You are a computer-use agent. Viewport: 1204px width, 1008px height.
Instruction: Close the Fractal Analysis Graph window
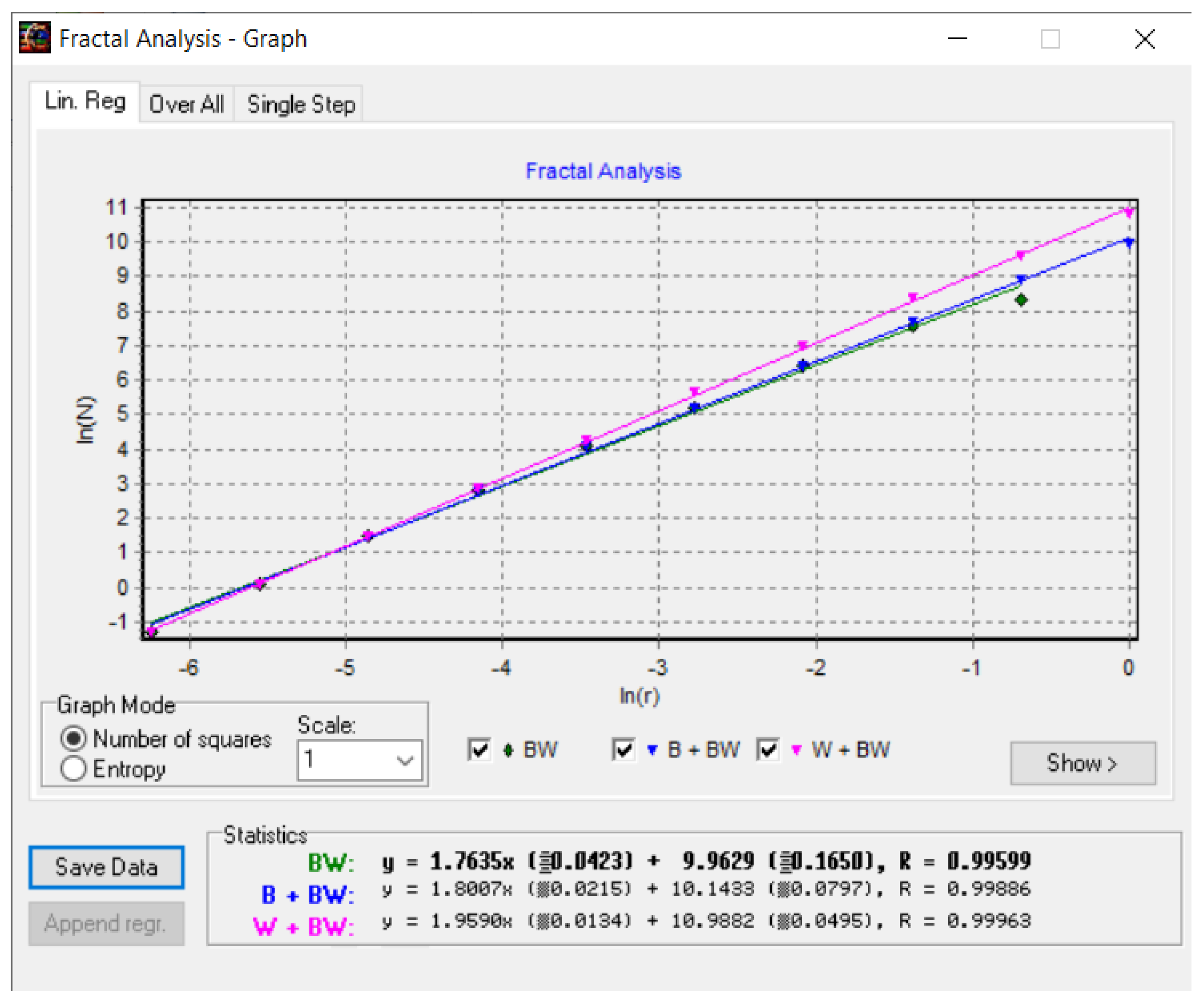point(1144,39)
